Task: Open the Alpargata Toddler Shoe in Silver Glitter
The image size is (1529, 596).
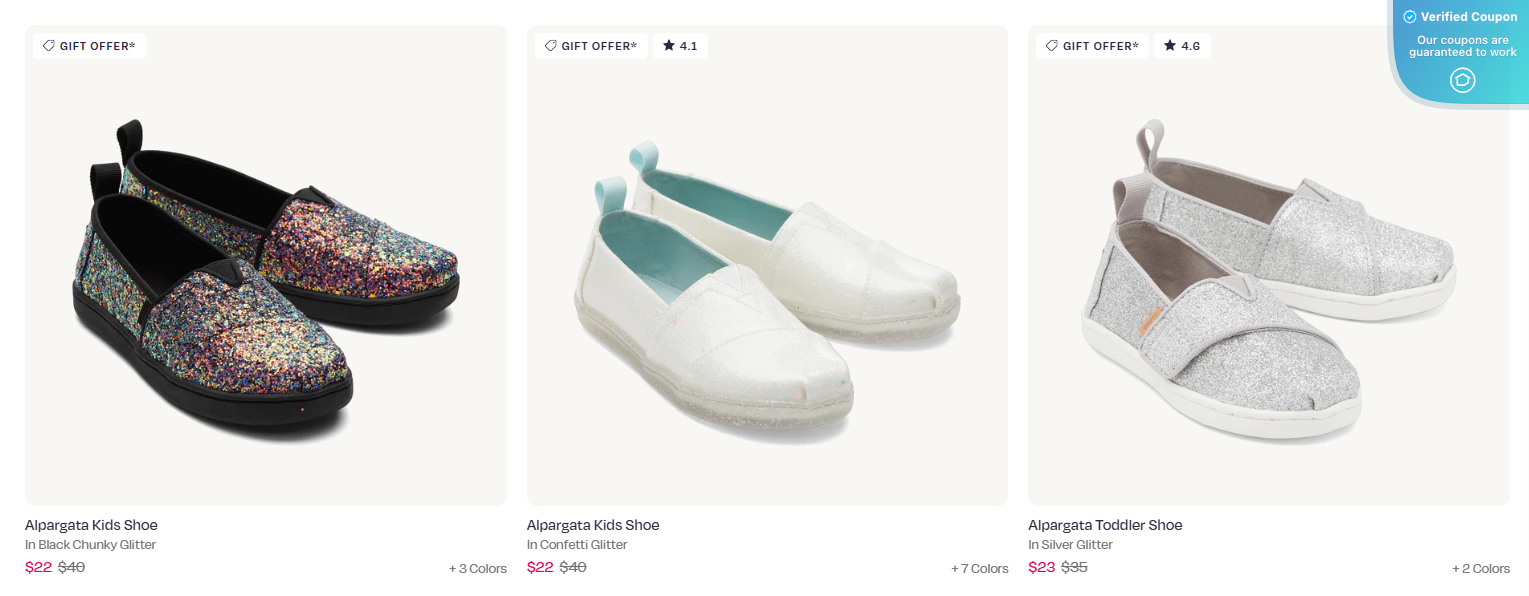Action: coord(1105,524)
